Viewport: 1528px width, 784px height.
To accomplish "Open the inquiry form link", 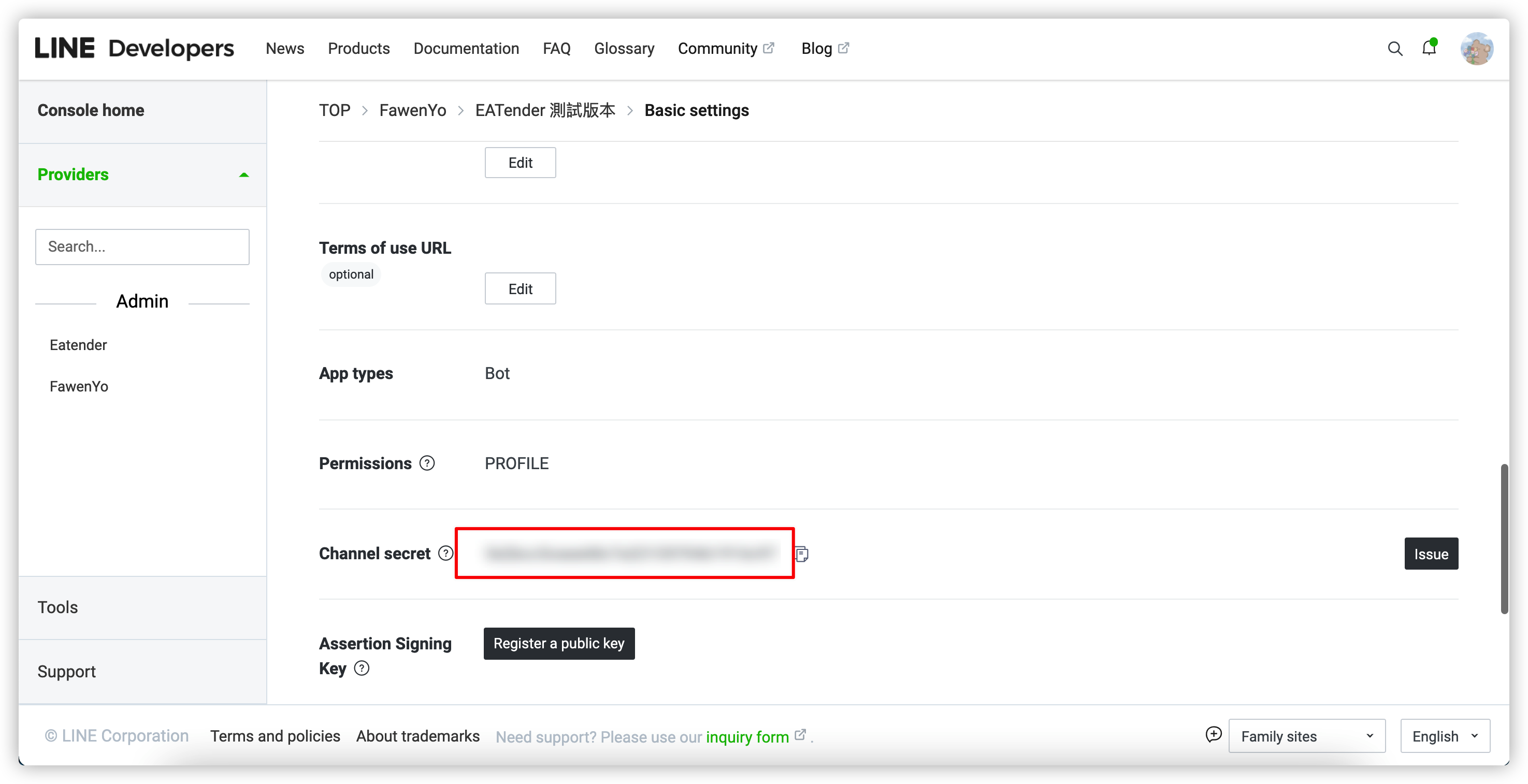I will tap(747, 736).
